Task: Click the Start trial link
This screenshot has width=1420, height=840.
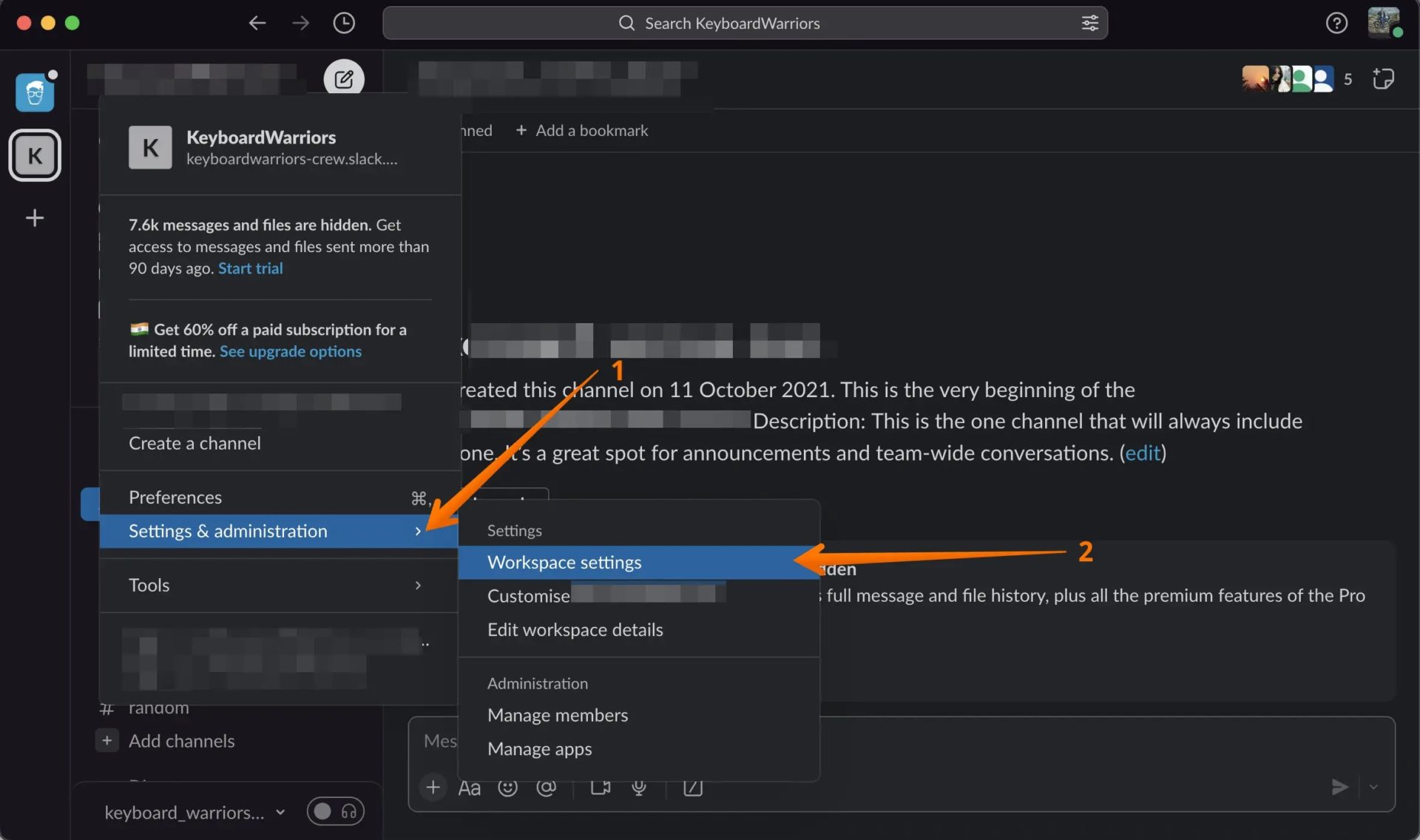Action: [250, 268]
